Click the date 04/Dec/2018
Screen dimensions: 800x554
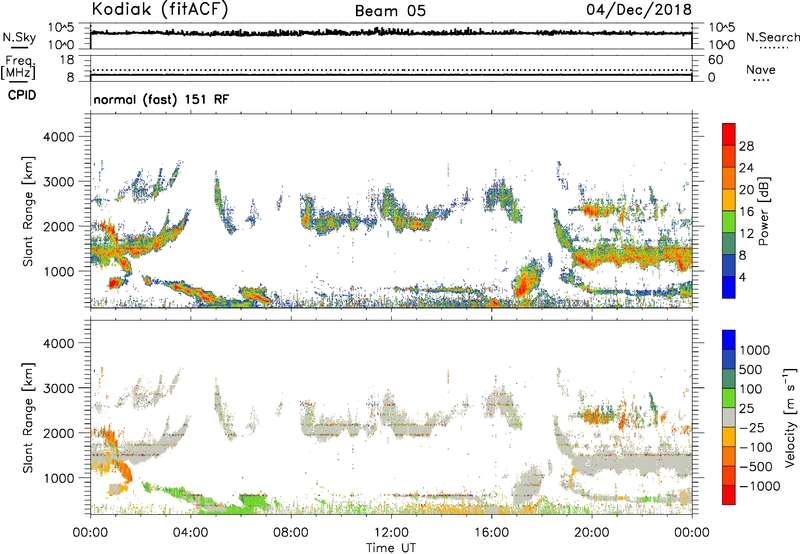[x=638, y=9]
